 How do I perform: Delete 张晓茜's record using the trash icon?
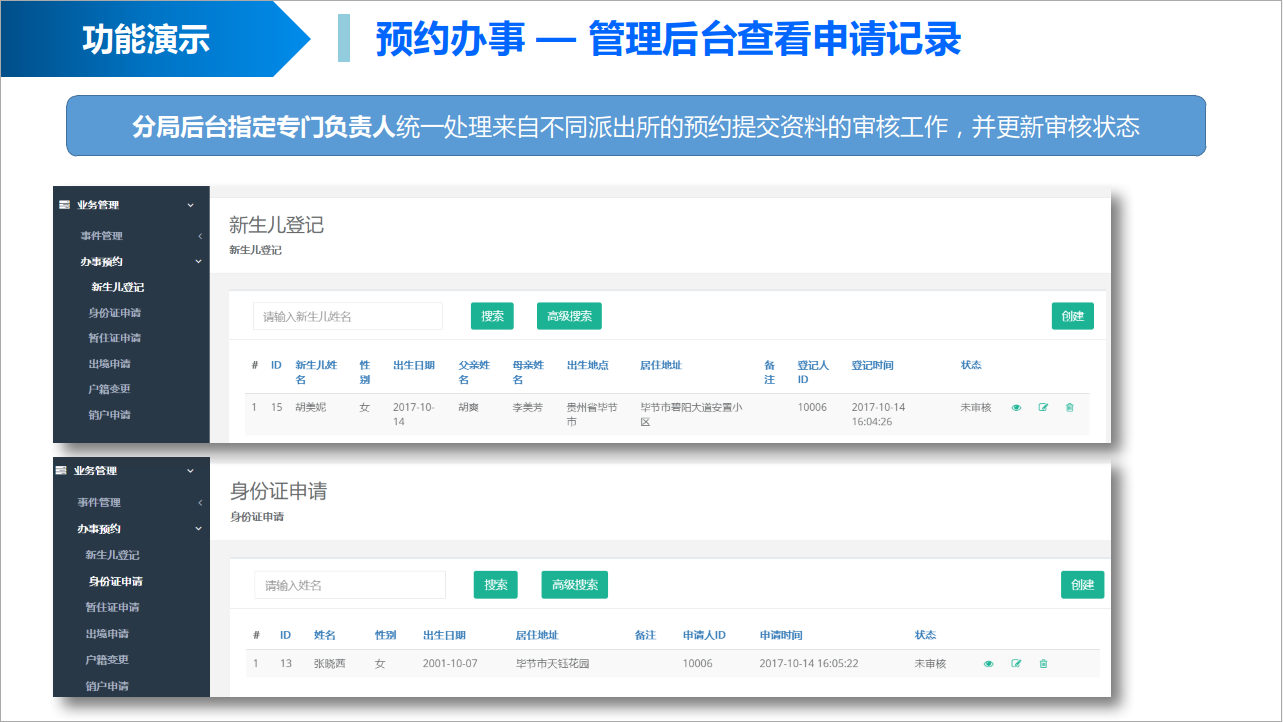tap(1043, 664)
